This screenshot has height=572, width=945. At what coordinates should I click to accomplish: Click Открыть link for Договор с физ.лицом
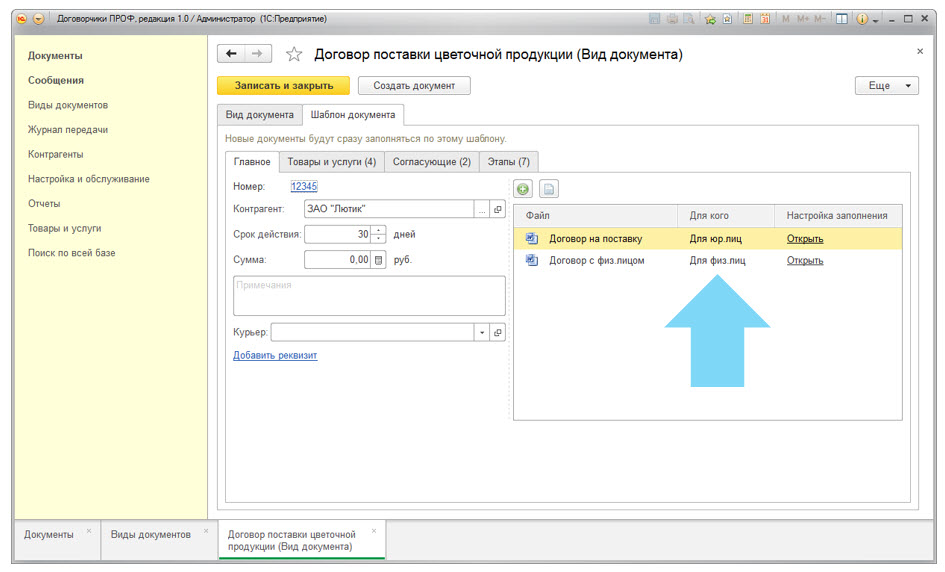805,260
